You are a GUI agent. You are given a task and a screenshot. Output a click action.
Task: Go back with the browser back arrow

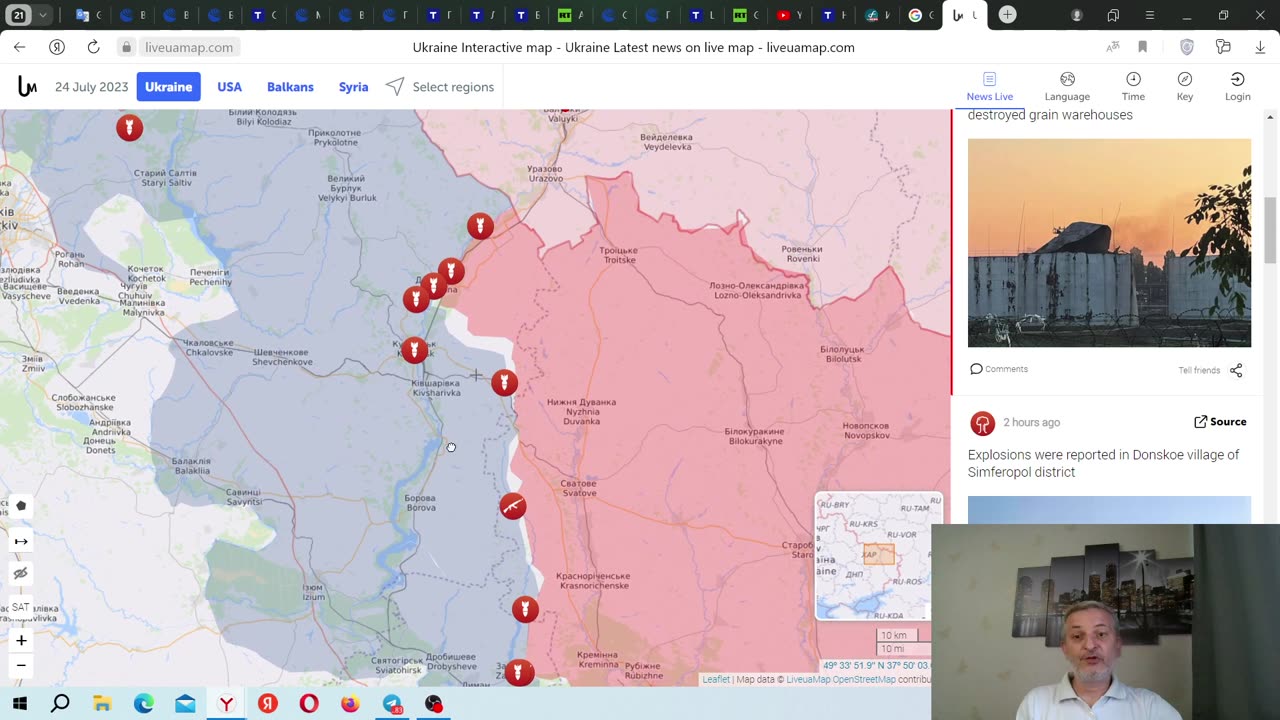pos(19,47)
